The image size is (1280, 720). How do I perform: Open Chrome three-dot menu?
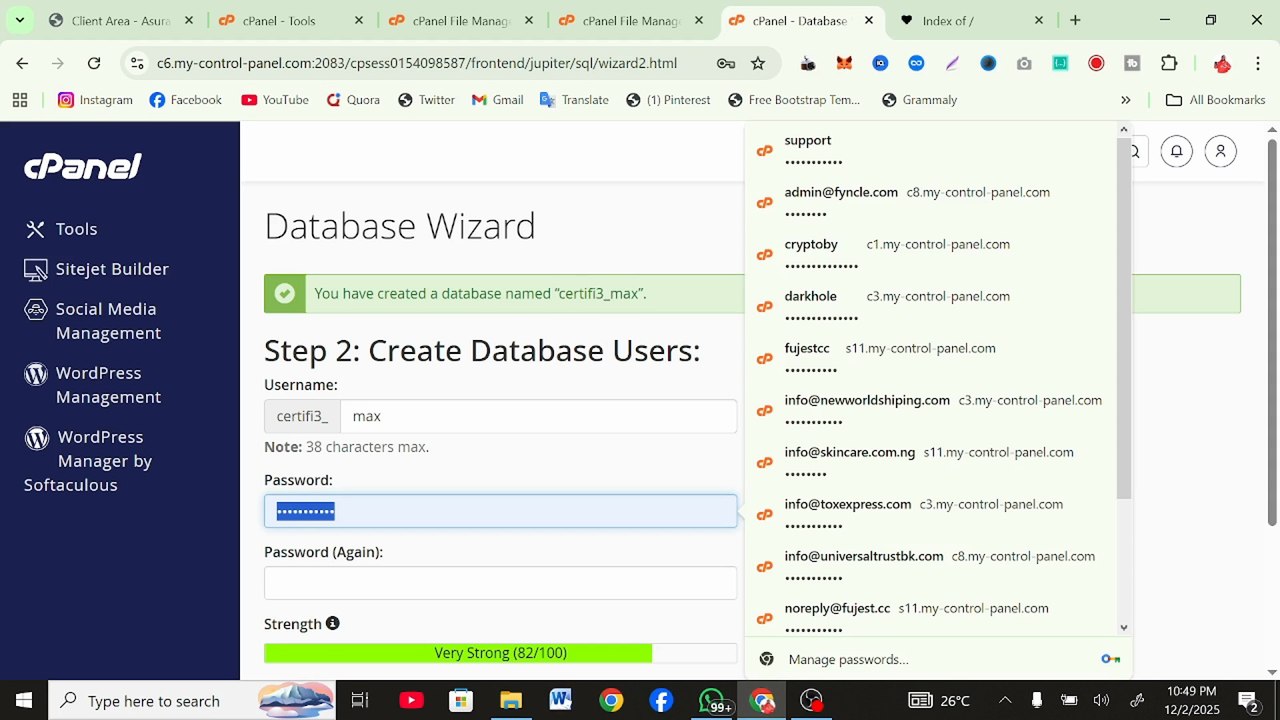coord(1258,63)
